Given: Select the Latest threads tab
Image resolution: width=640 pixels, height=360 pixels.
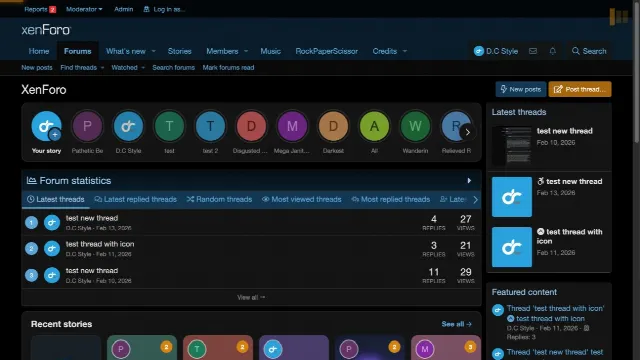Looking at the screenshot, I should coord(56,199).
